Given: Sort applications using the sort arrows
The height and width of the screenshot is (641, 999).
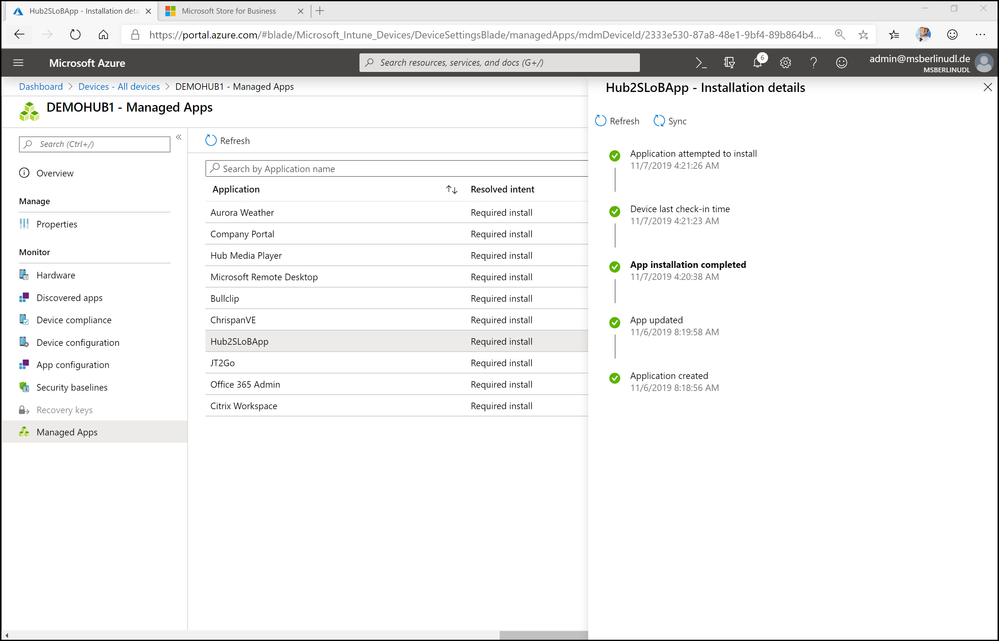Looking at the screenshot, I should pos(452,189).
